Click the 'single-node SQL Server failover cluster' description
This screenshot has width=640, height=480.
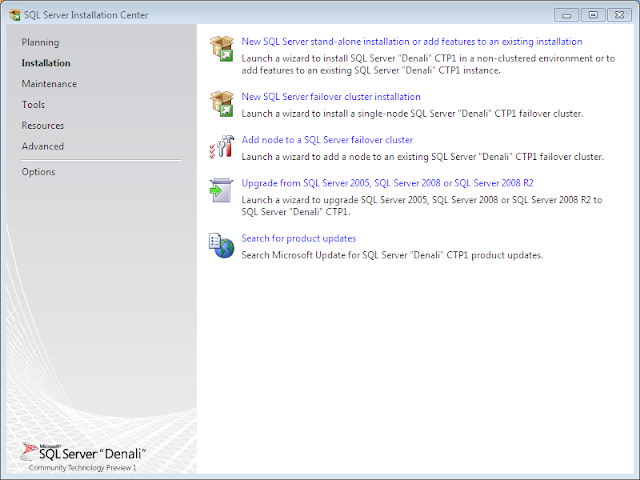412,113
